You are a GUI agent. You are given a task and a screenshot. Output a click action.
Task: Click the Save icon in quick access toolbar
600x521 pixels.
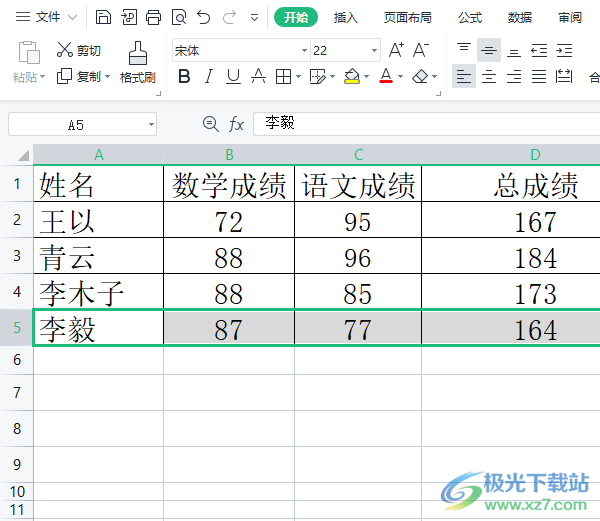103,17
